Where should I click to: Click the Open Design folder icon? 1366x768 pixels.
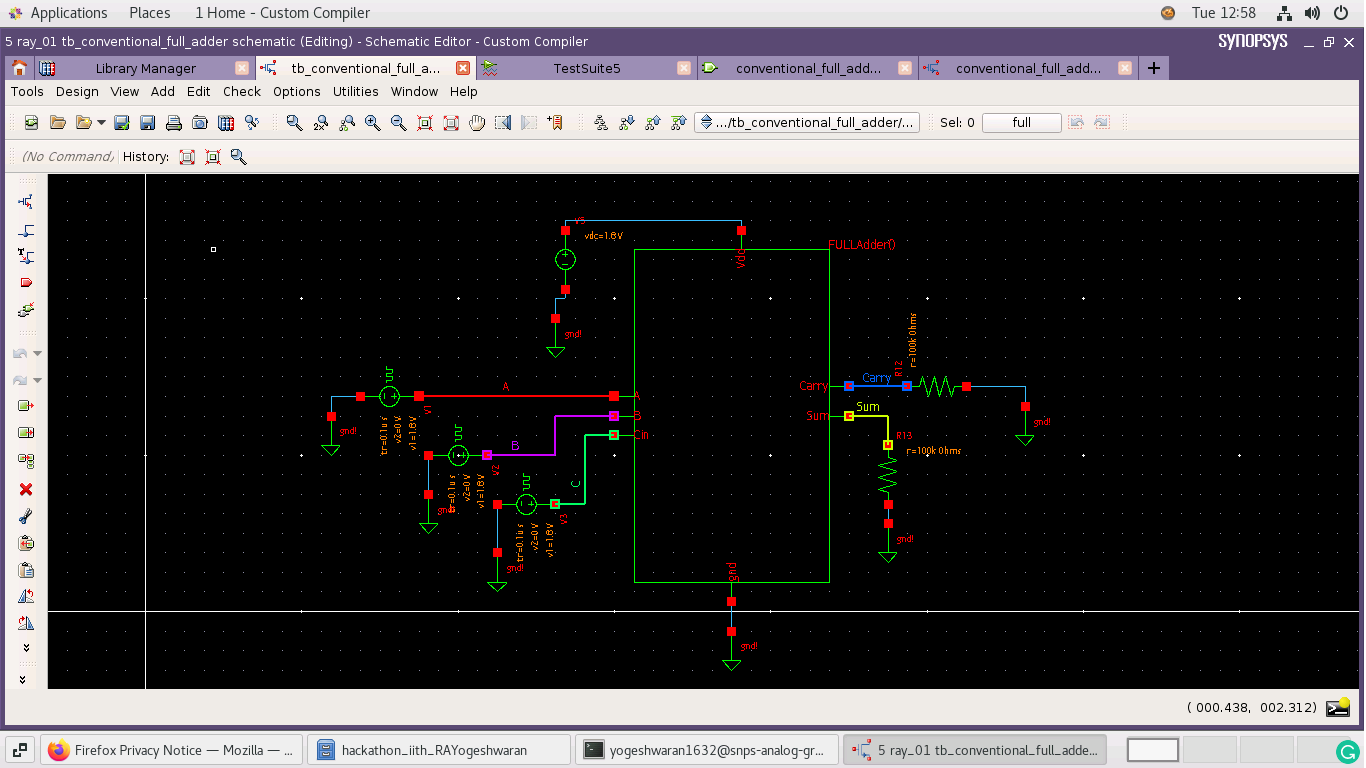click(57, 122)
